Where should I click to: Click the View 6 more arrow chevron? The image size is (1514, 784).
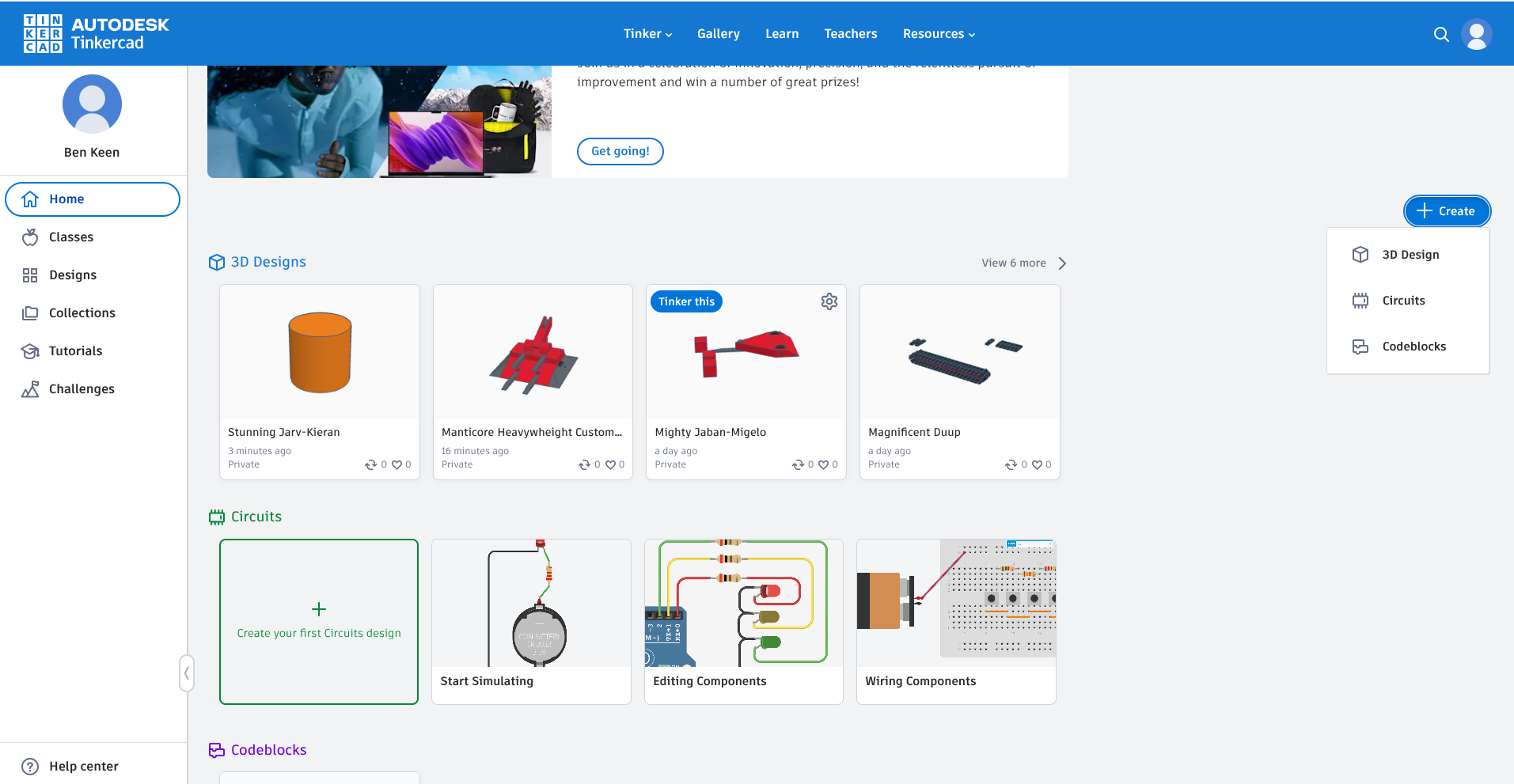[x=1062, y=263]
